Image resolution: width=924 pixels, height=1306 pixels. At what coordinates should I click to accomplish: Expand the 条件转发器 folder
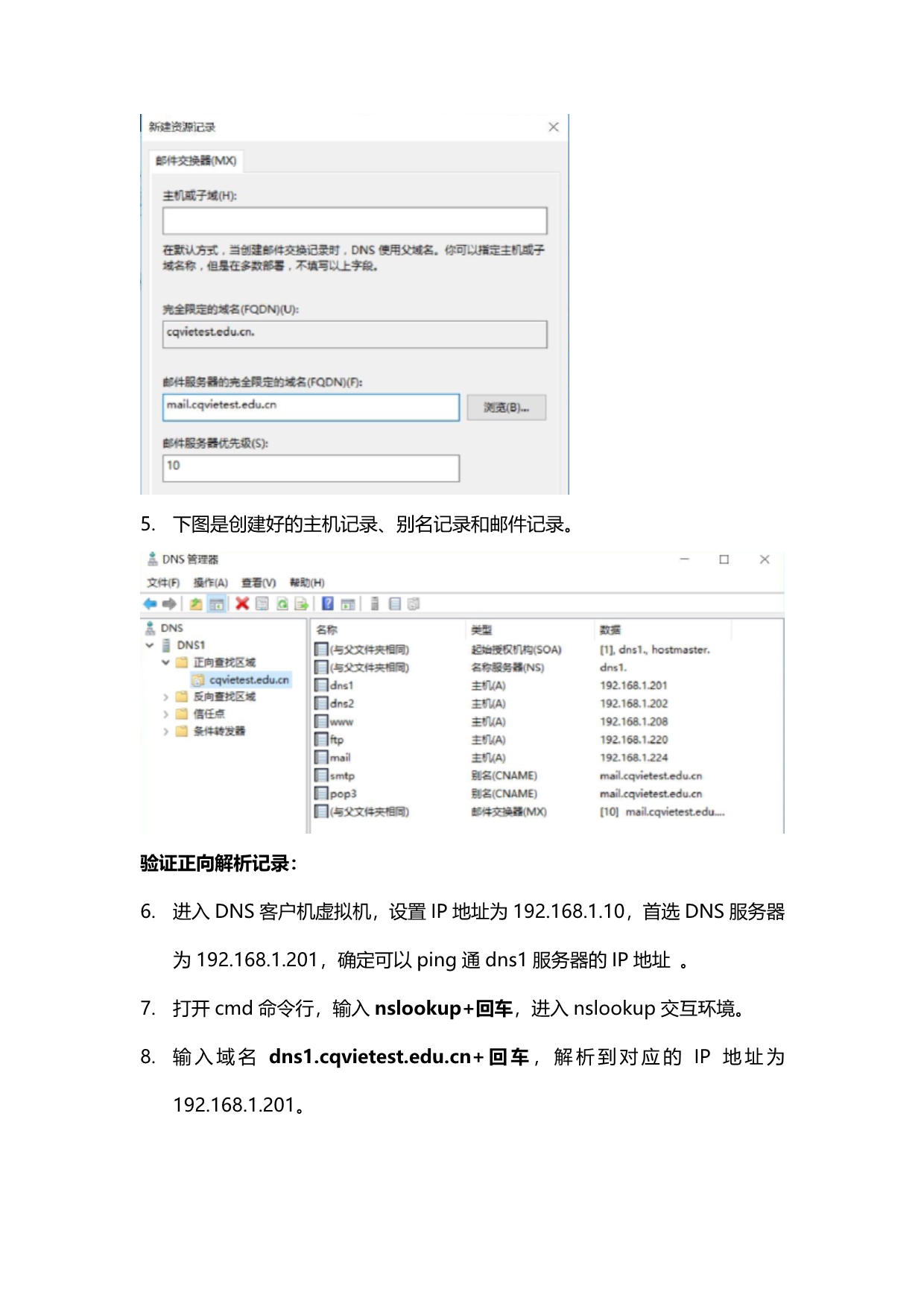(x=165, y=732)
